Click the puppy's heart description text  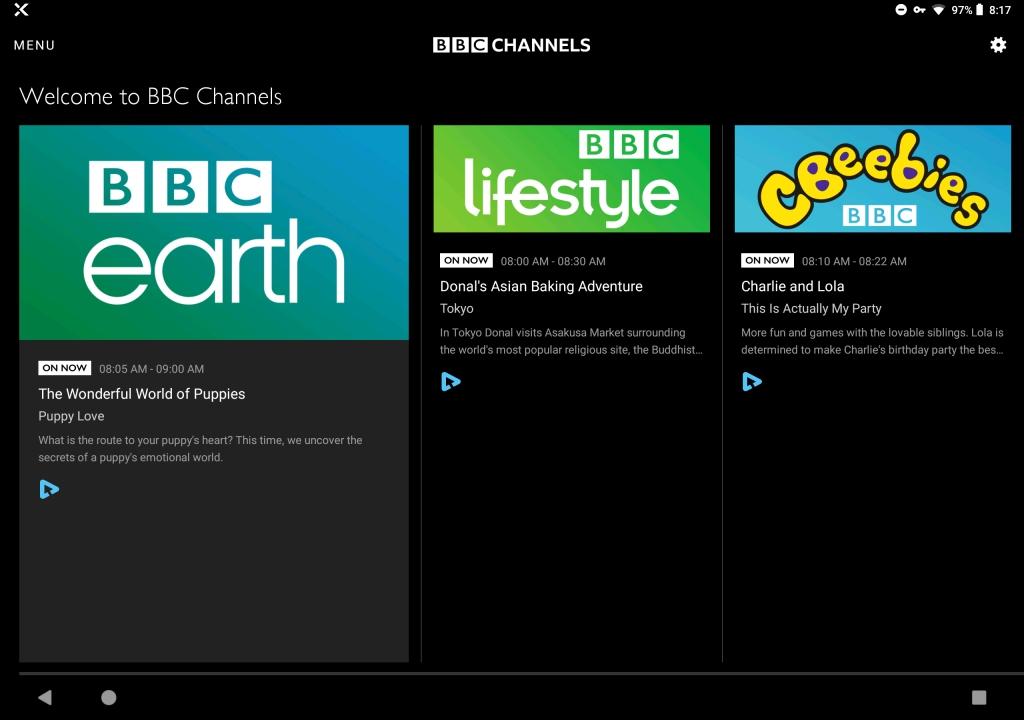pos(200,449)
